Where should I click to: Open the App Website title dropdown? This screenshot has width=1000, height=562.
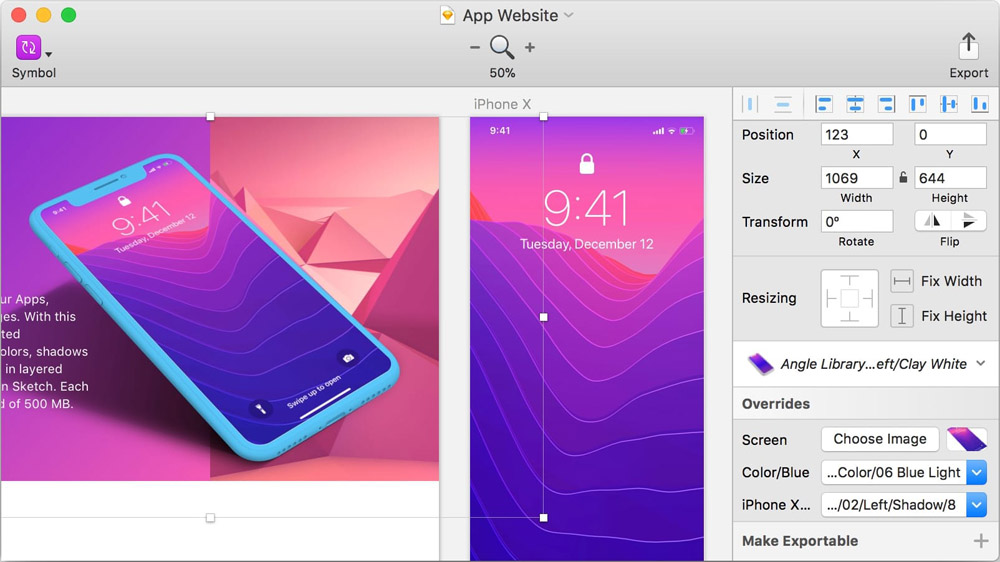569,15
